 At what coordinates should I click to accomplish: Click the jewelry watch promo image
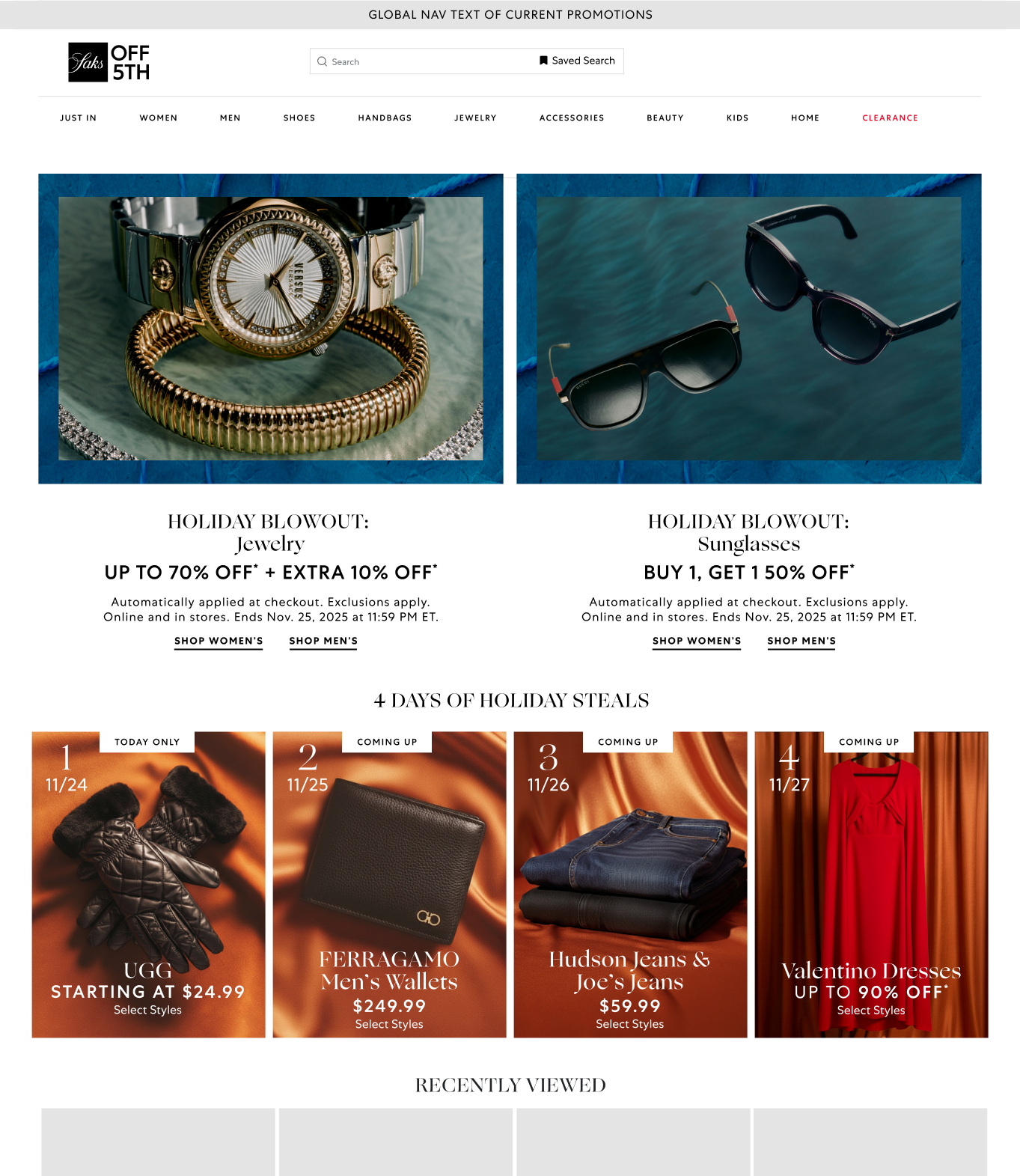(271, 329)
